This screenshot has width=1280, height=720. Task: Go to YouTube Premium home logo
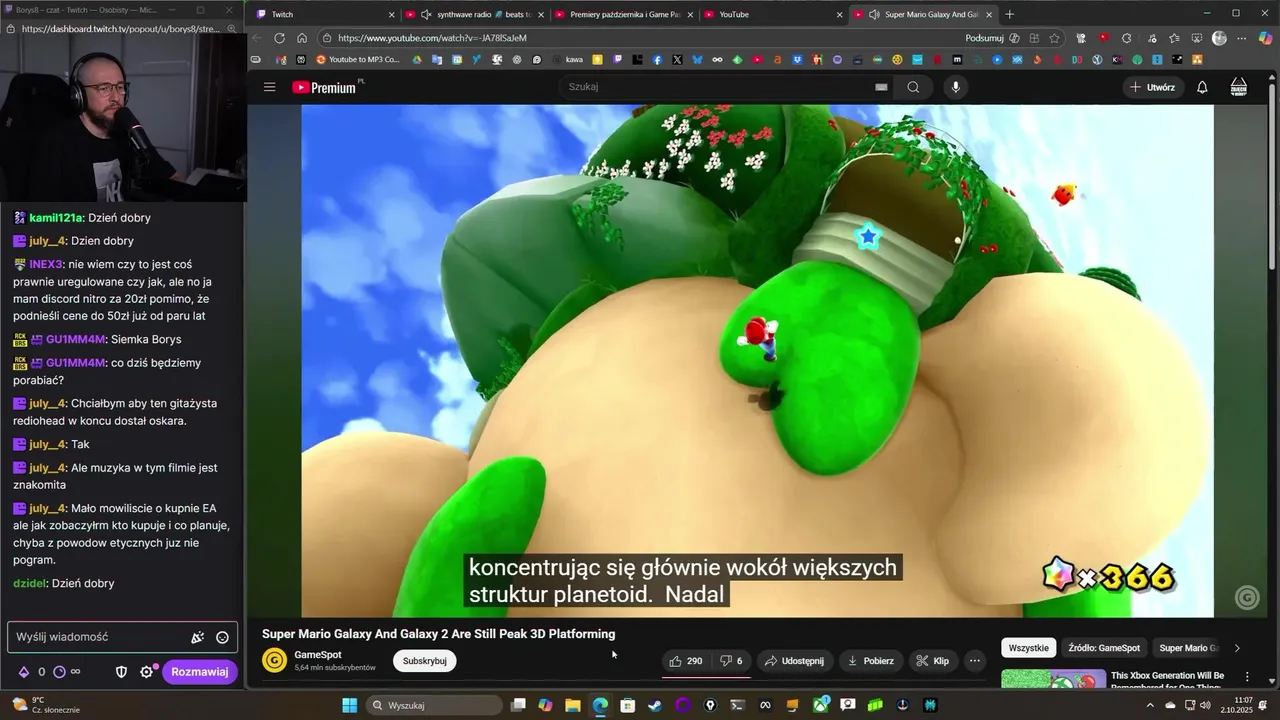[324, 87]
